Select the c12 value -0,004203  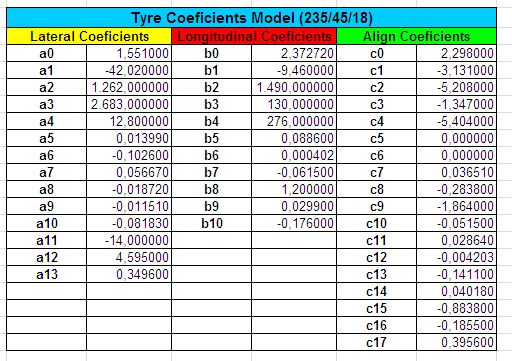pyautogui.click(x=456, y=257)
